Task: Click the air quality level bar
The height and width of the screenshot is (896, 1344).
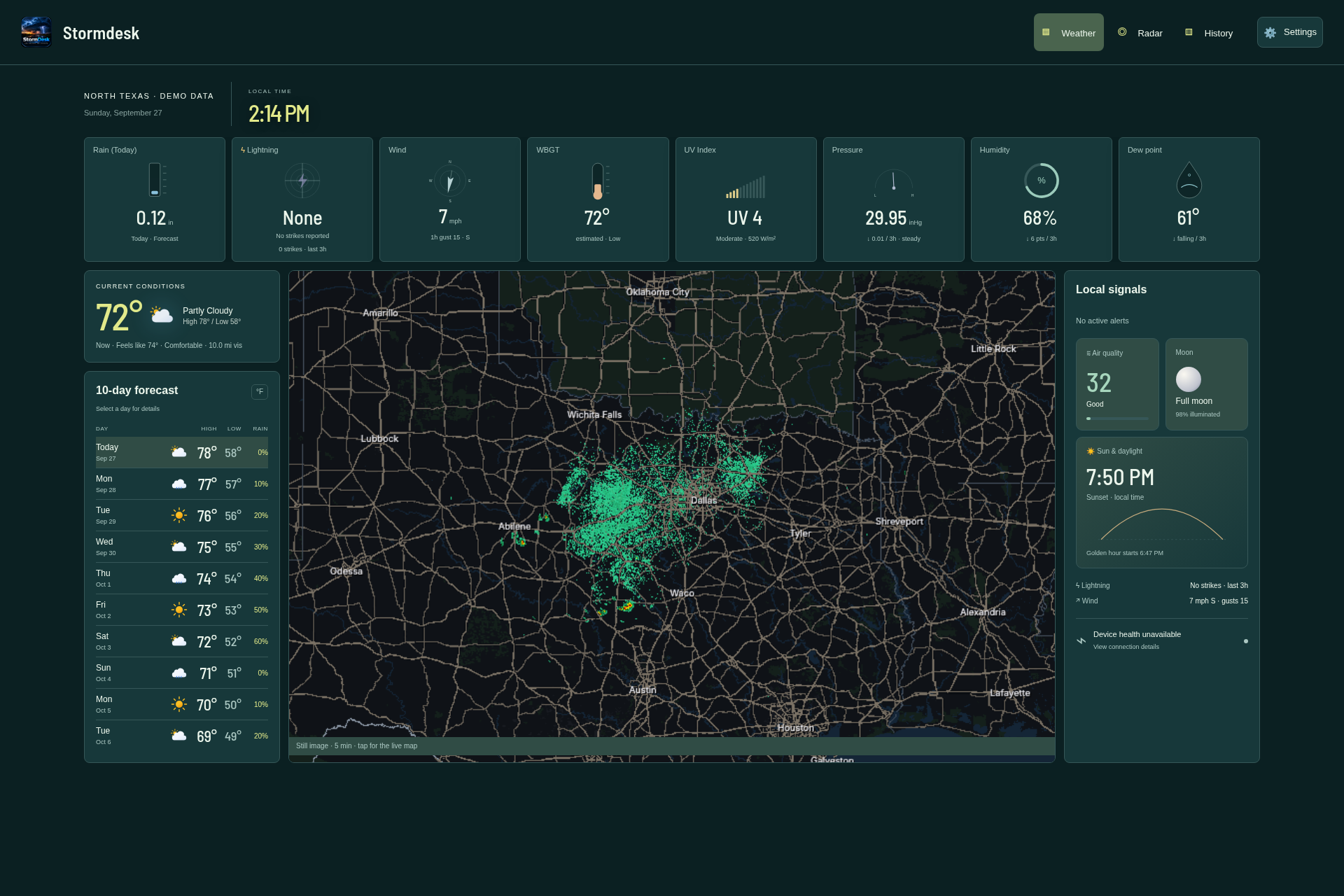Action: coord(1117,419)
